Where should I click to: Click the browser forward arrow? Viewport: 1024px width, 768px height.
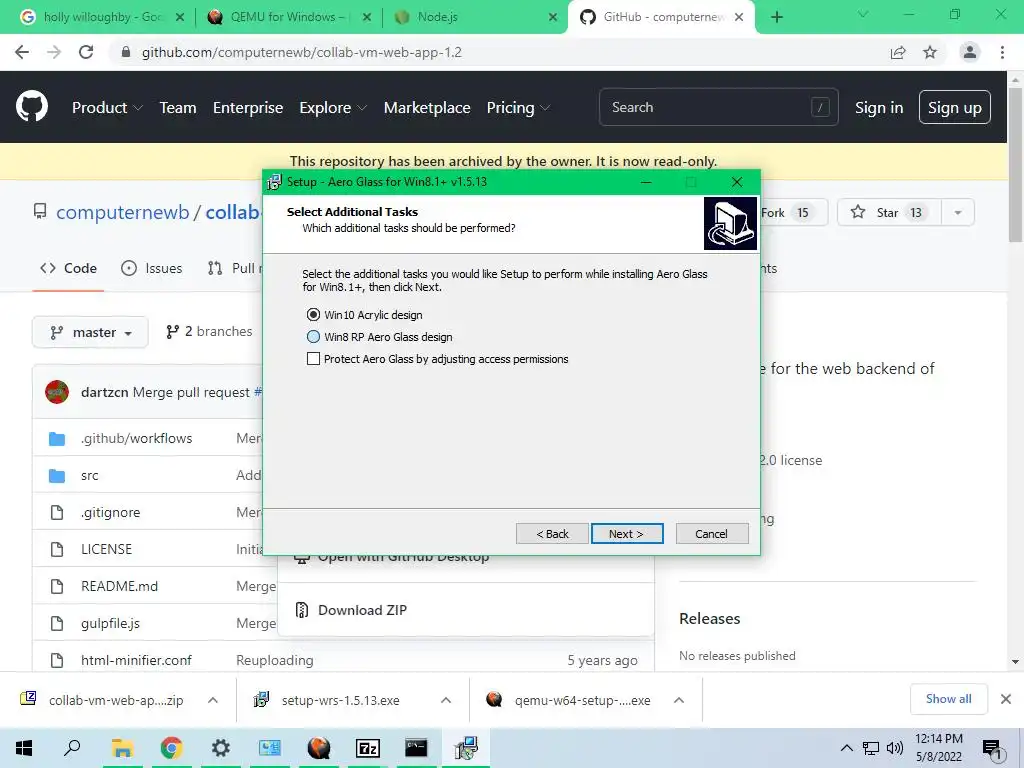tap(54, 52)
